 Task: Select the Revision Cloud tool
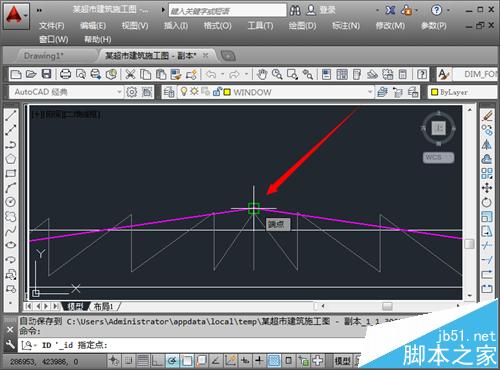click(11, 217)
